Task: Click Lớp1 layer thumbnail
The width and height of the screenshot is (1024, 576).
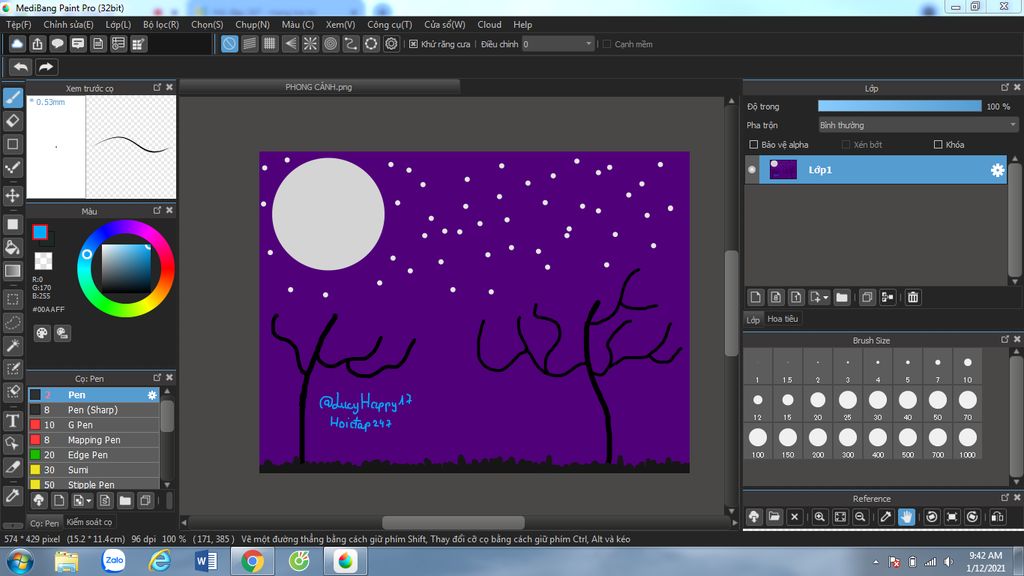Action: click(783, 170)
